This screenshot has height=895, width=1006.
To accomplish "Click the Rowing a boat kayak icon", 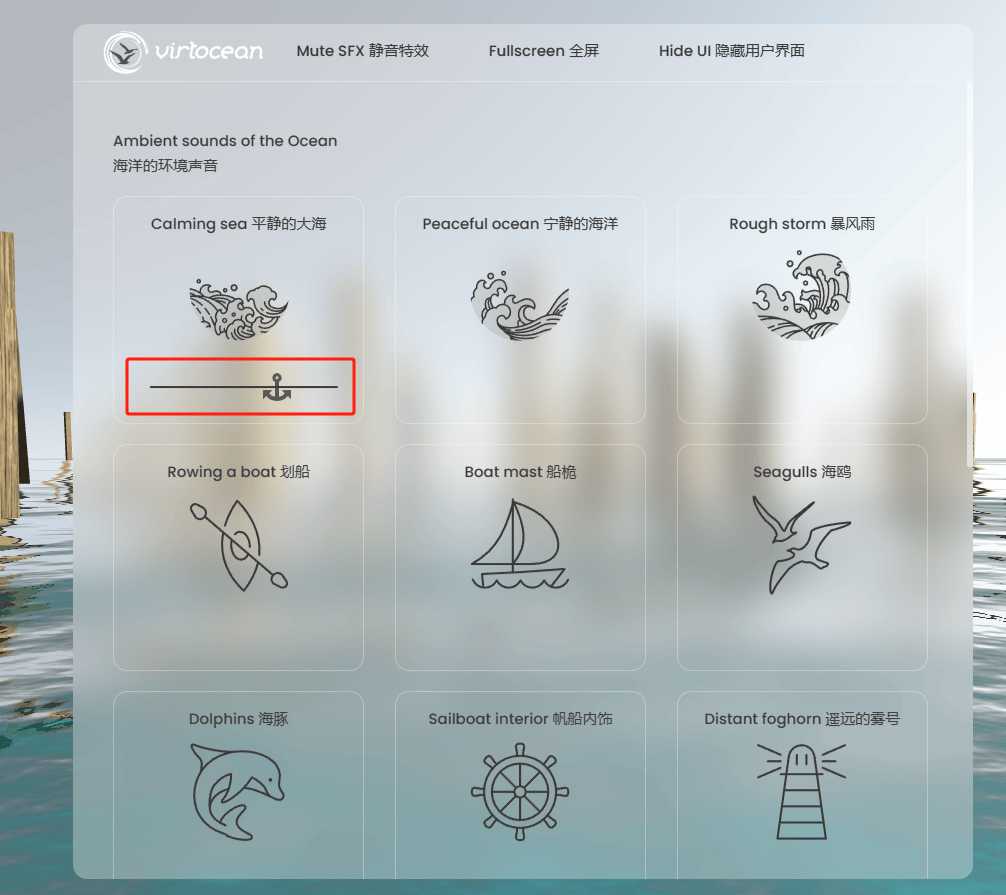I will tap(239, 546).
